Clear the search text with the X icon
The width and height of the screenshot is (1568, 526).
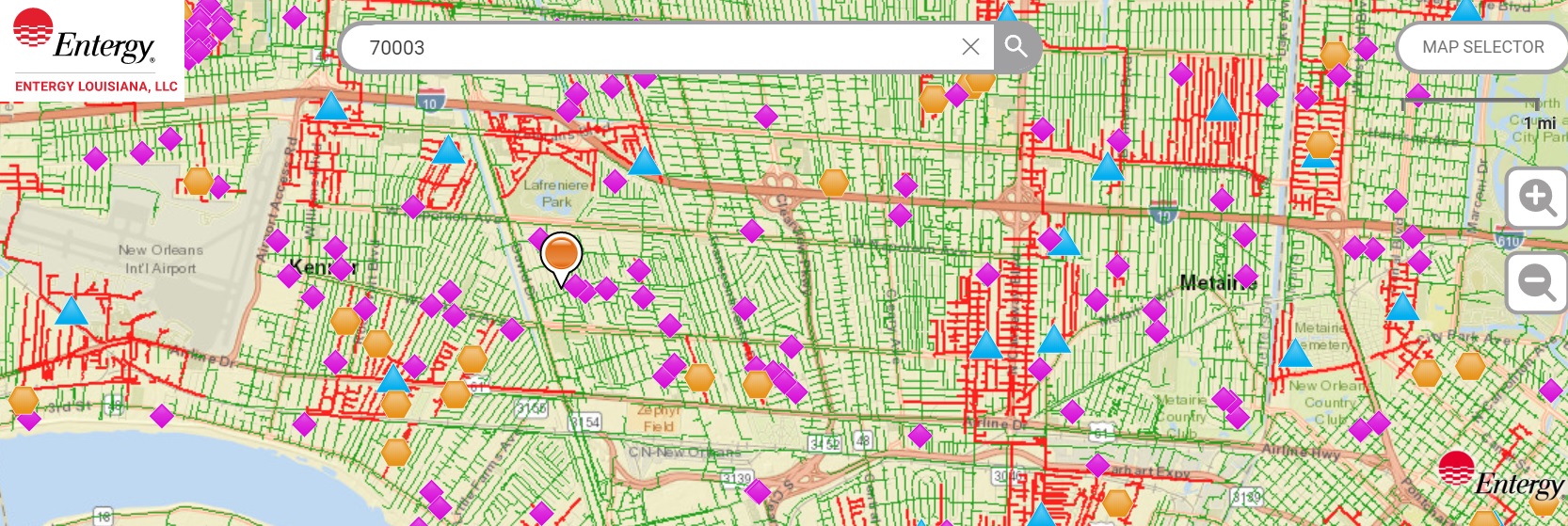971,47
